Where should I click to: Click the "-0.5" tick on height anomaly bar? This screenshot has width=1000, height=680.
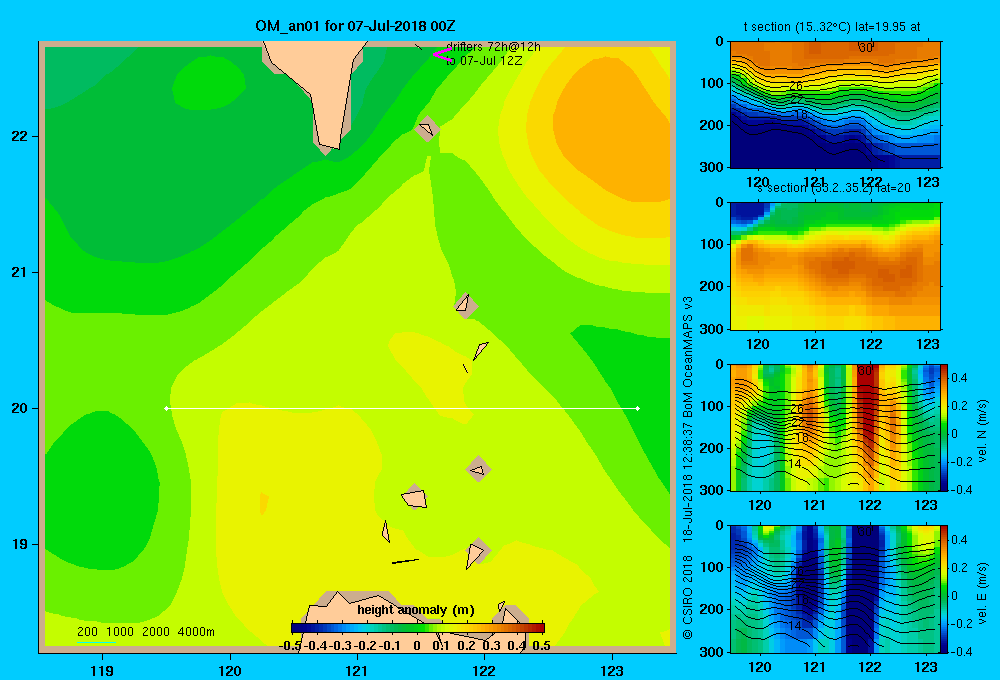coord(291,646)
